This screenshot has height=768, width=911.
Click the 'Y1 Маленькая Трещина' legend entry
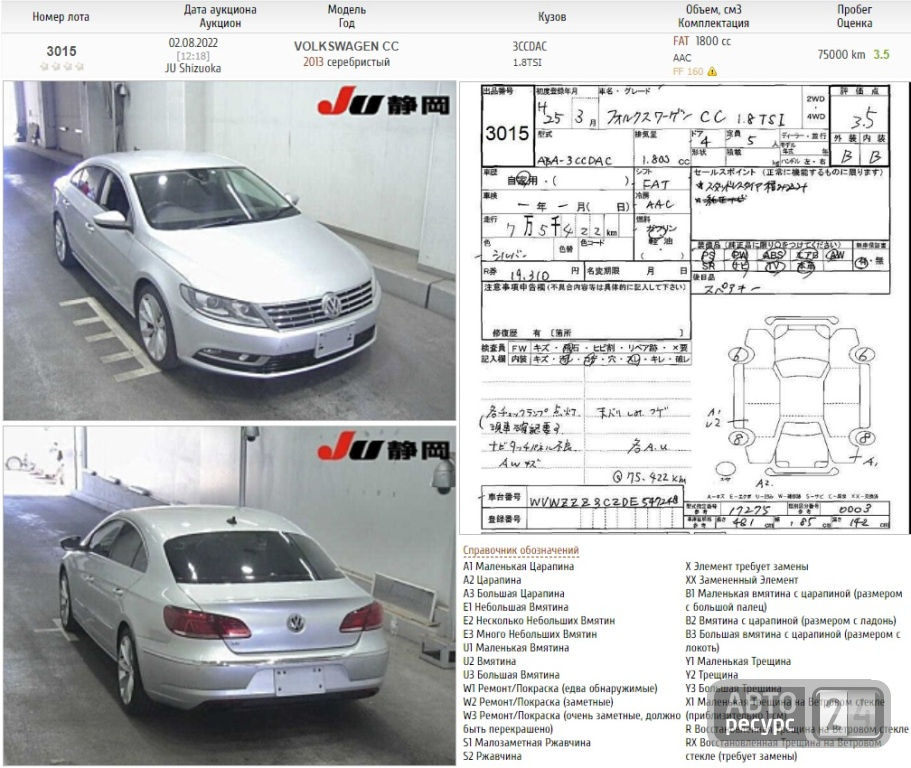(738, 661)
